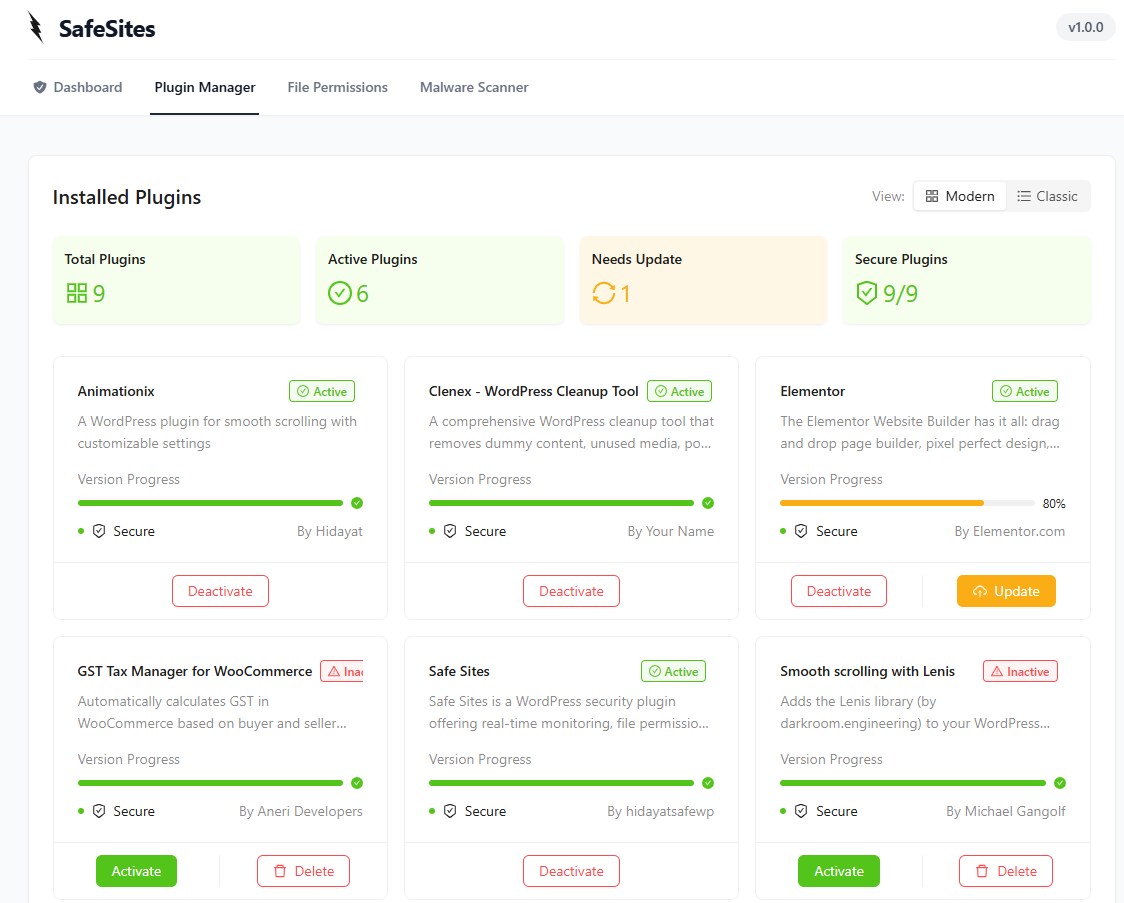
Task: Click the 'By hidayatsafewp' author text
Action: pyautogui.click(x=660, y=811)
